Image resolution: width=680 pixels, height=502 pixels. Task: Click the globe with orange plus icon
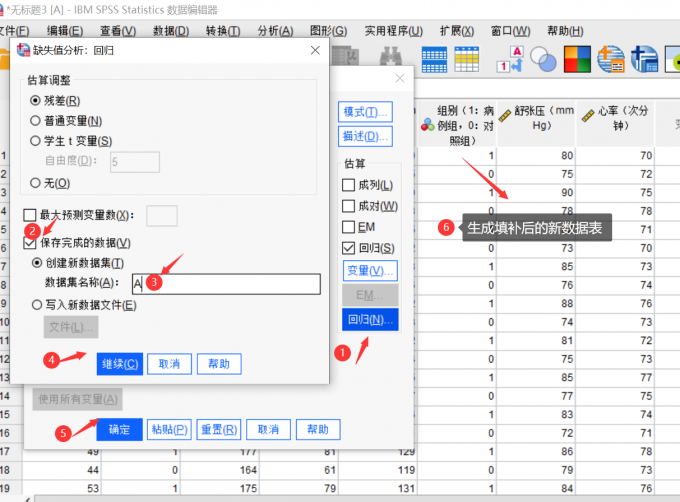tap(611, 59)
